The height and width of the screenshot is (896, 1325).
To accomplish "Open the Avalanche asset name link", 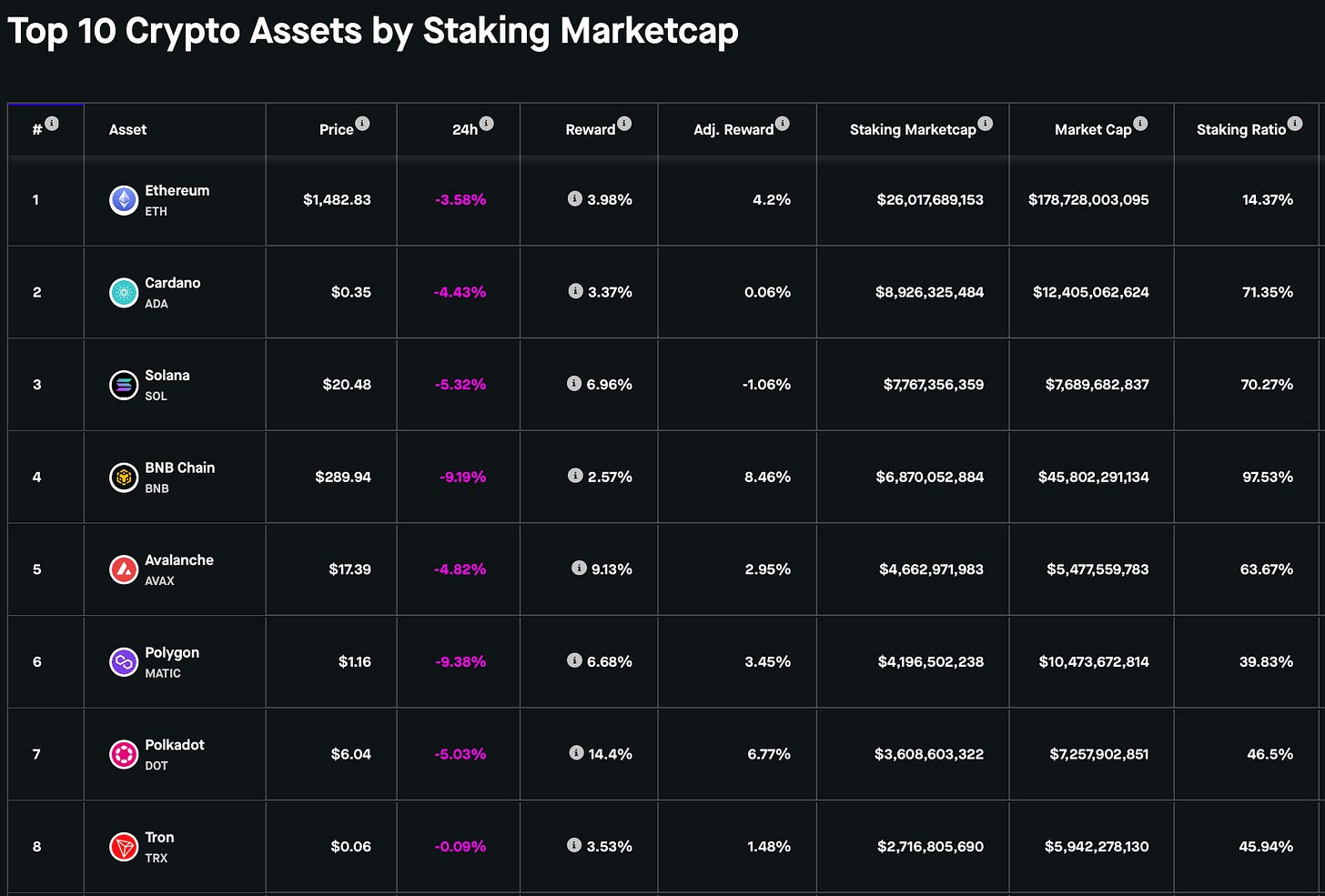I will [179, 560].
